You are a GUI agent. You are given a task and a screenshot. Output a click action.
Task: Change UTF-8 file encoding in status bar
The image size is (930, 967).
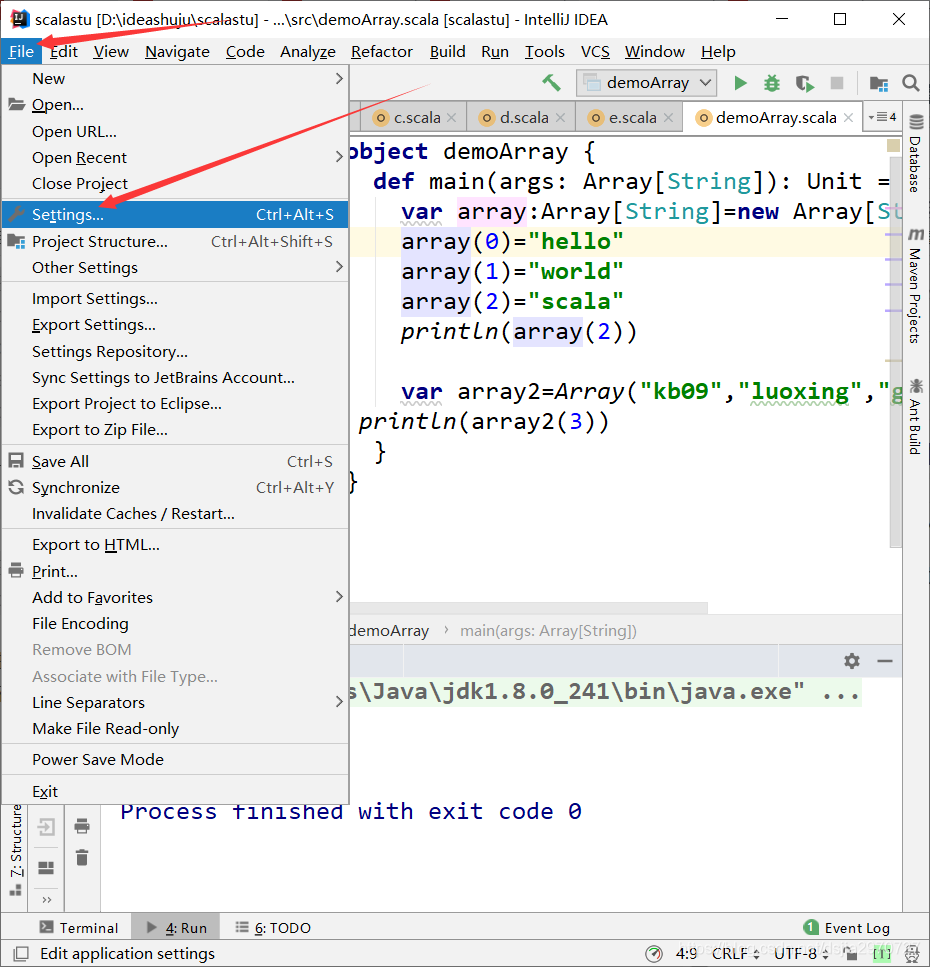[800, 954]
